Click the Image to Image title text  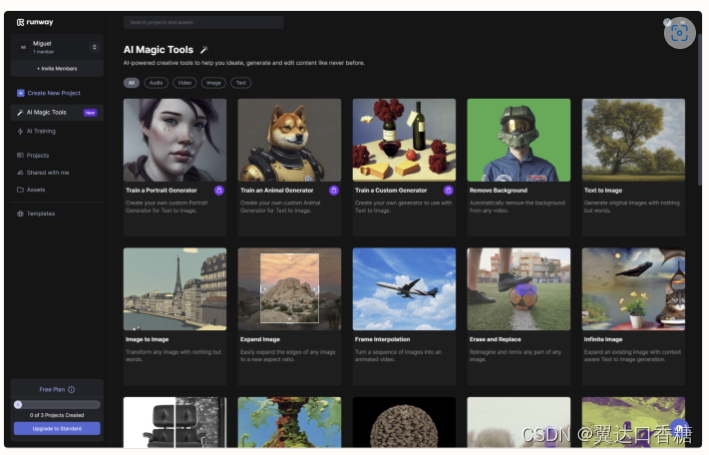[x=147, y=340]
